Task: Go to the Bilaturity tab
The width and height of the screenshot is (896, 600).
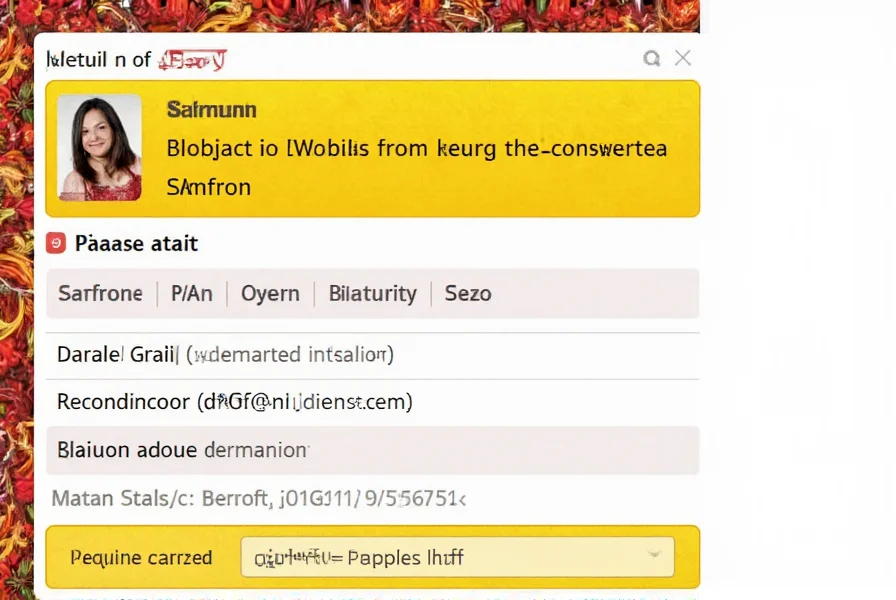Action: 372,294
